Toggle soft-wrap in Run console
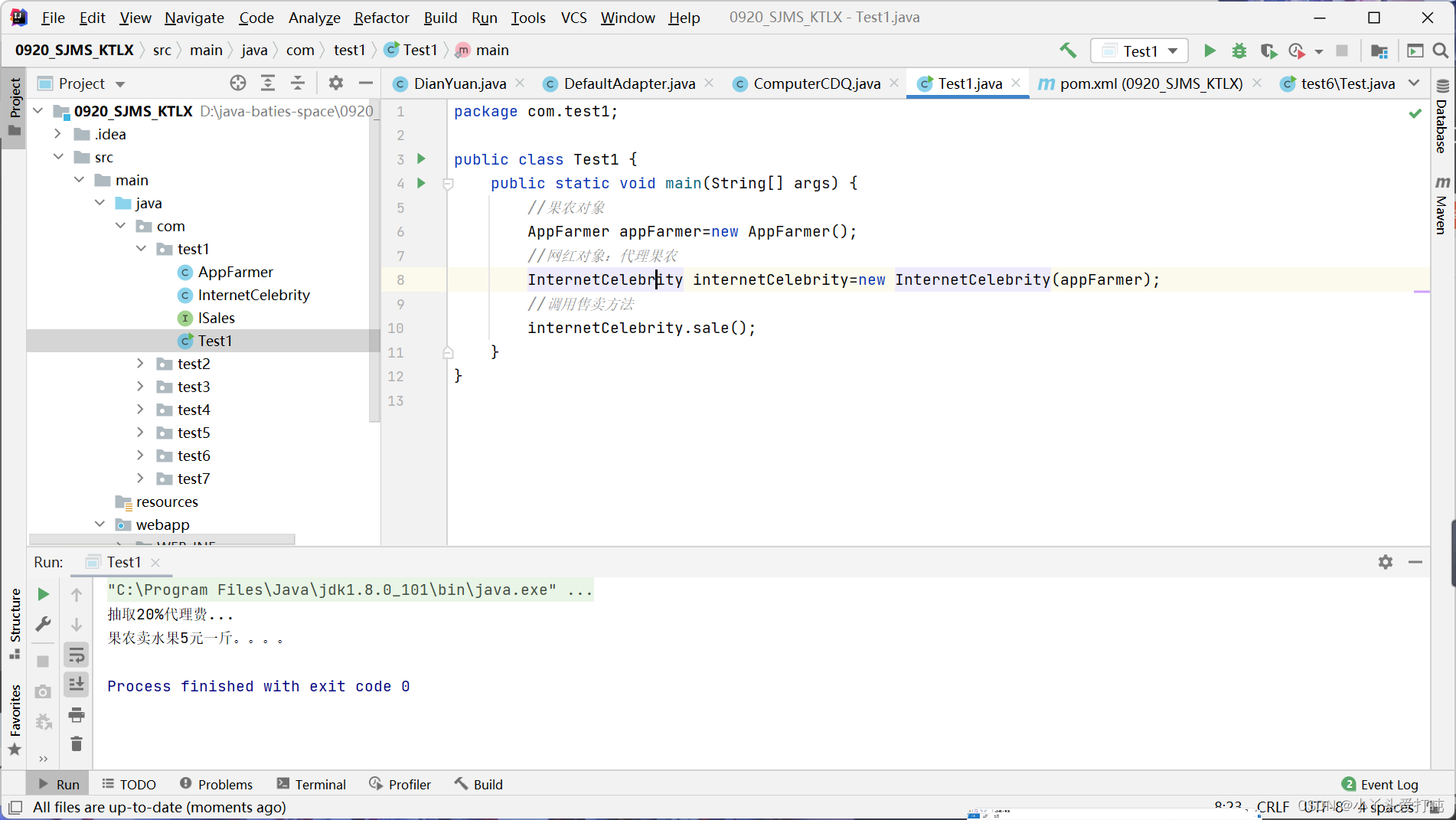The width and height of the screenshot is (1456, 820). coord(77,655)
